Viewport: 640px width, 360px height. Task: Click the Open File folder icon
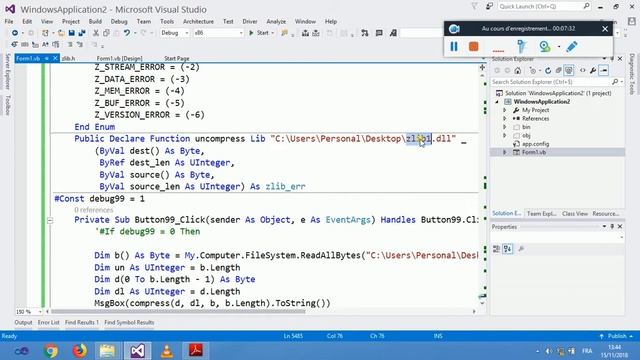click(61, 33)
